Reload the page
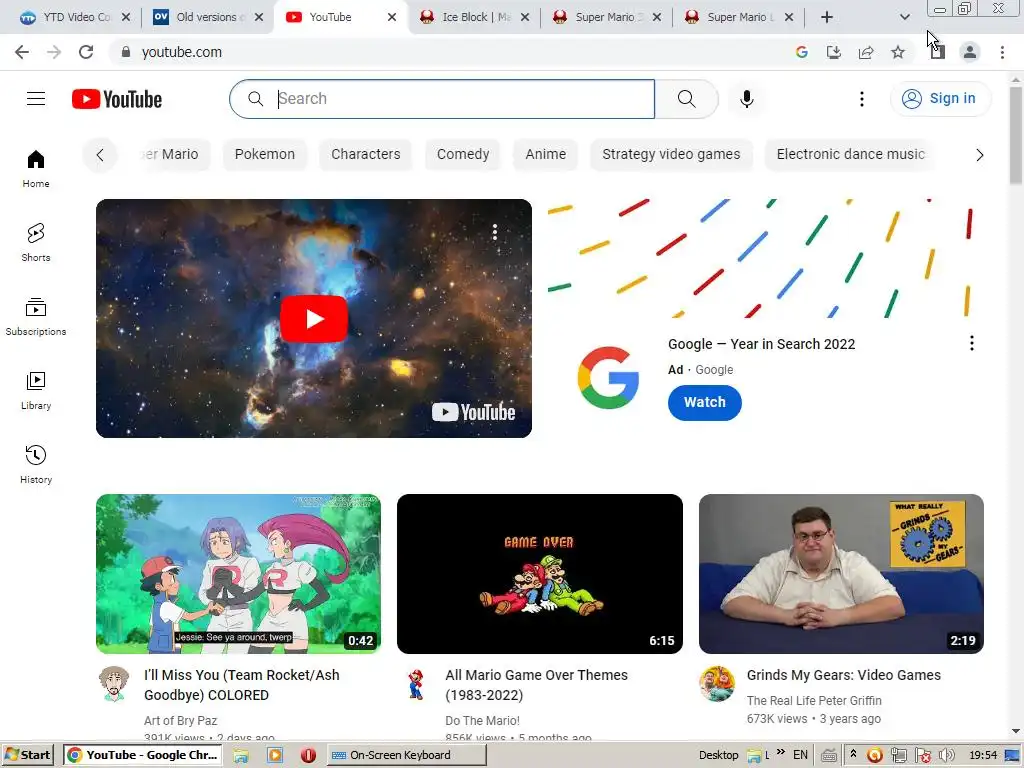Image resolution: width=1024 pixels, height=768 pixels. click(x=86, y=52)
